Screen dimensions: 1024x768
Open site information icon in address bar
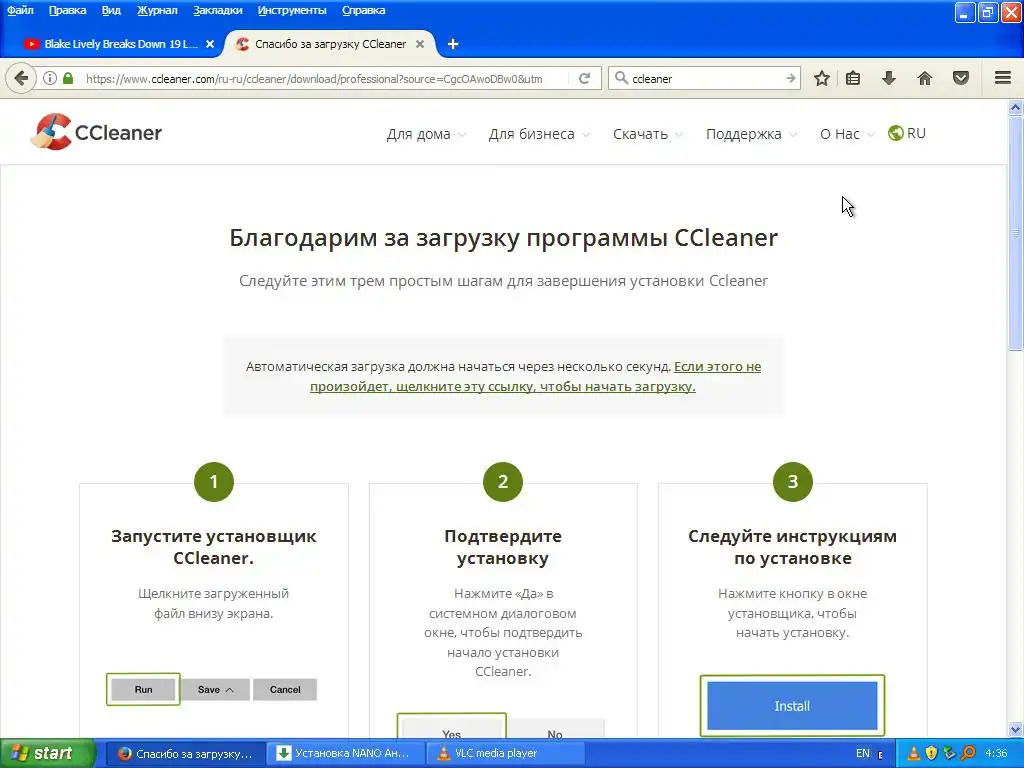point(50,78)
